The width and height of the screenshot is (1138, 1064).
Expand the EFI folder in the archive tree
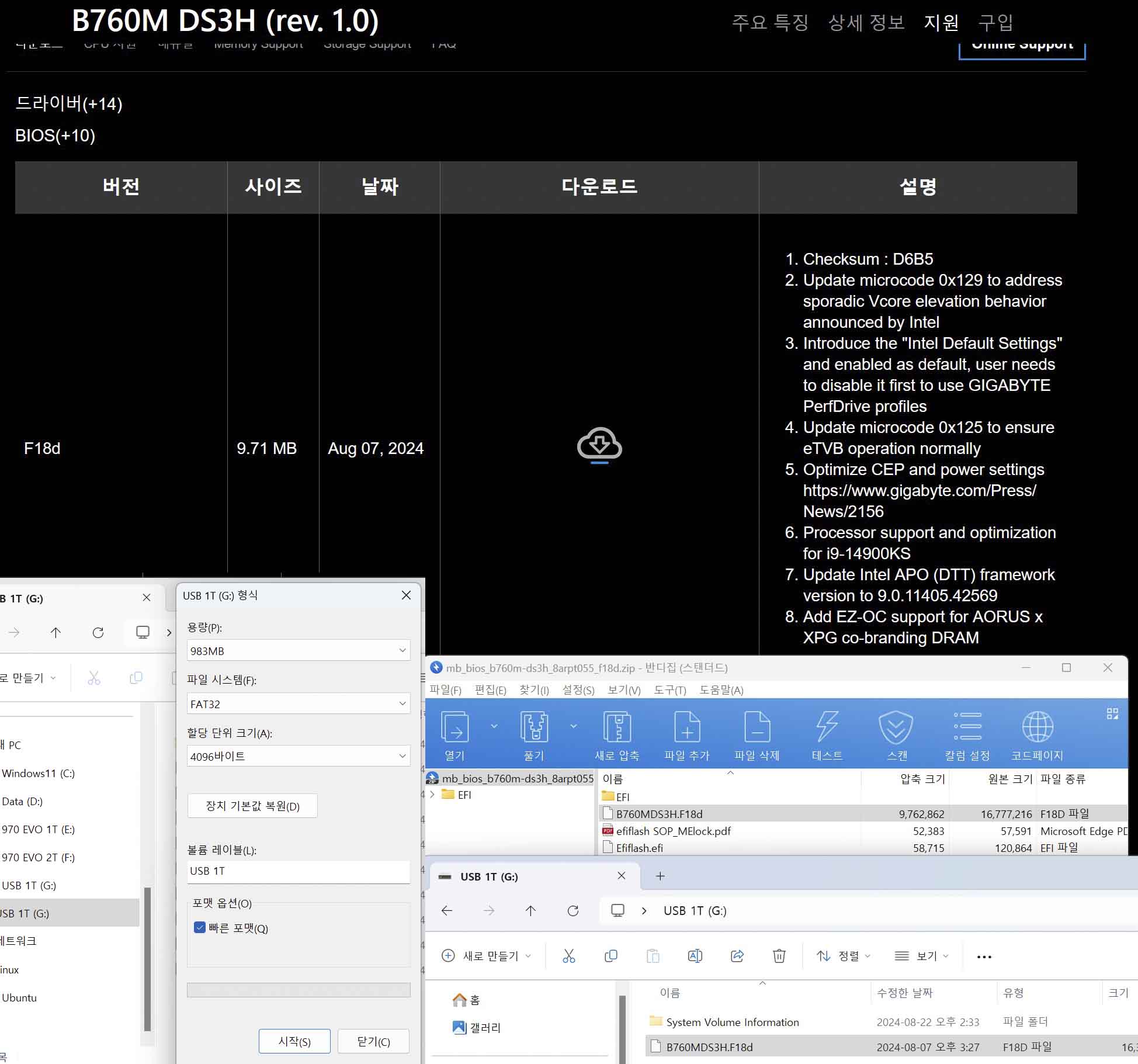point(432,795)
